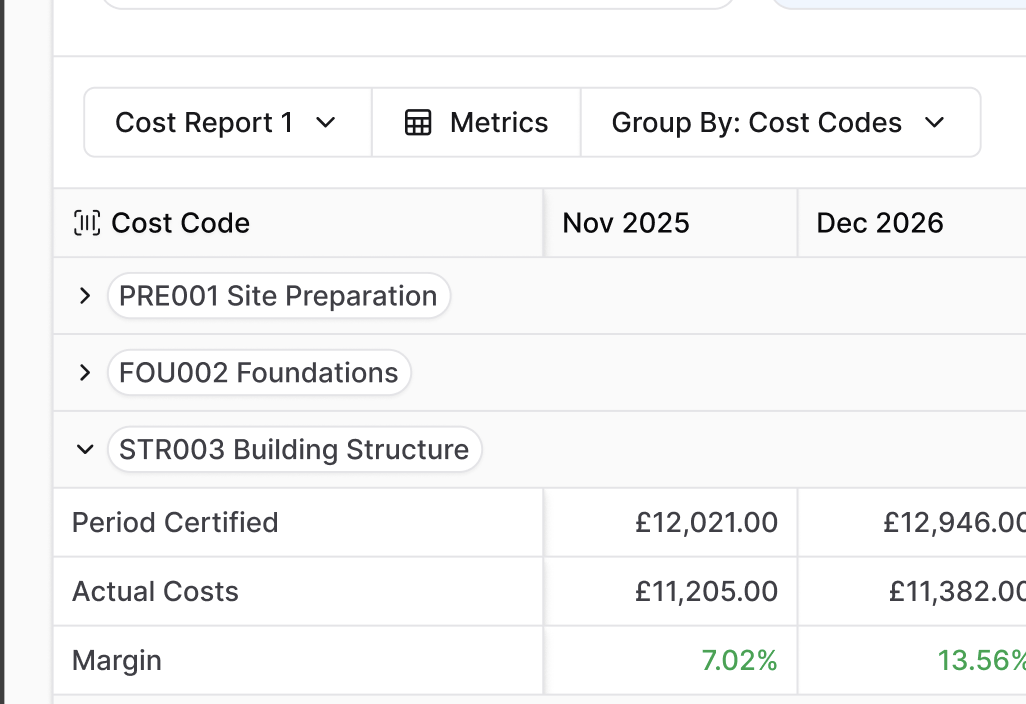The width and height of the screenshot is (1026, 704).
Task: Click the Dec 2026 column header
Action: (880, 223)
